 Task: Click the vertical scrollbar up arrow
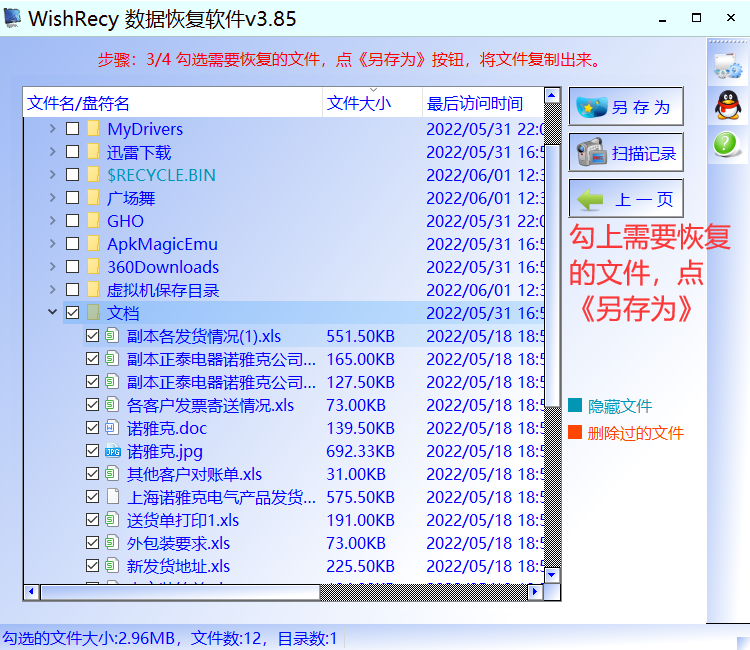click(x=552, y=95)
